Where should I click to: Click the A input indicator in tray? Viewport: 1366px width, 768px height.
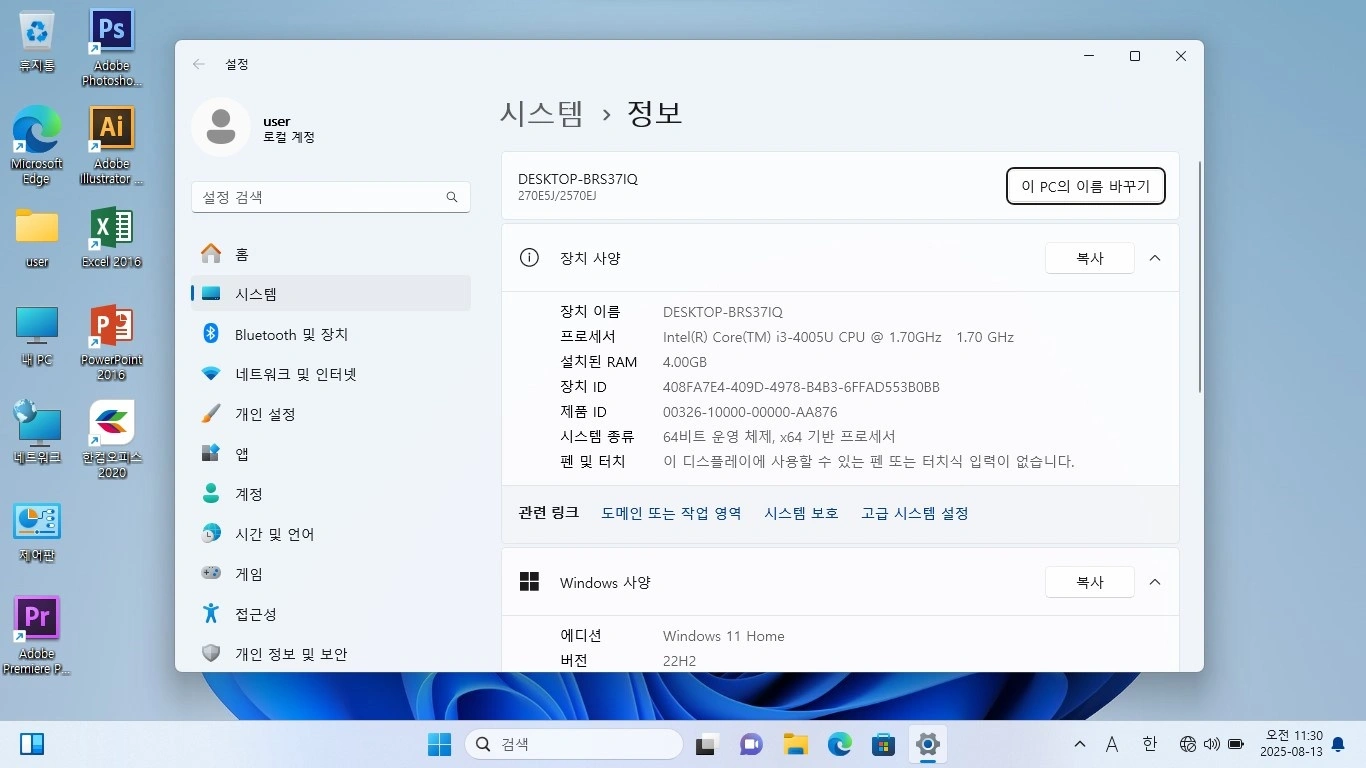pyautogui.click(x=1112, y=744)
